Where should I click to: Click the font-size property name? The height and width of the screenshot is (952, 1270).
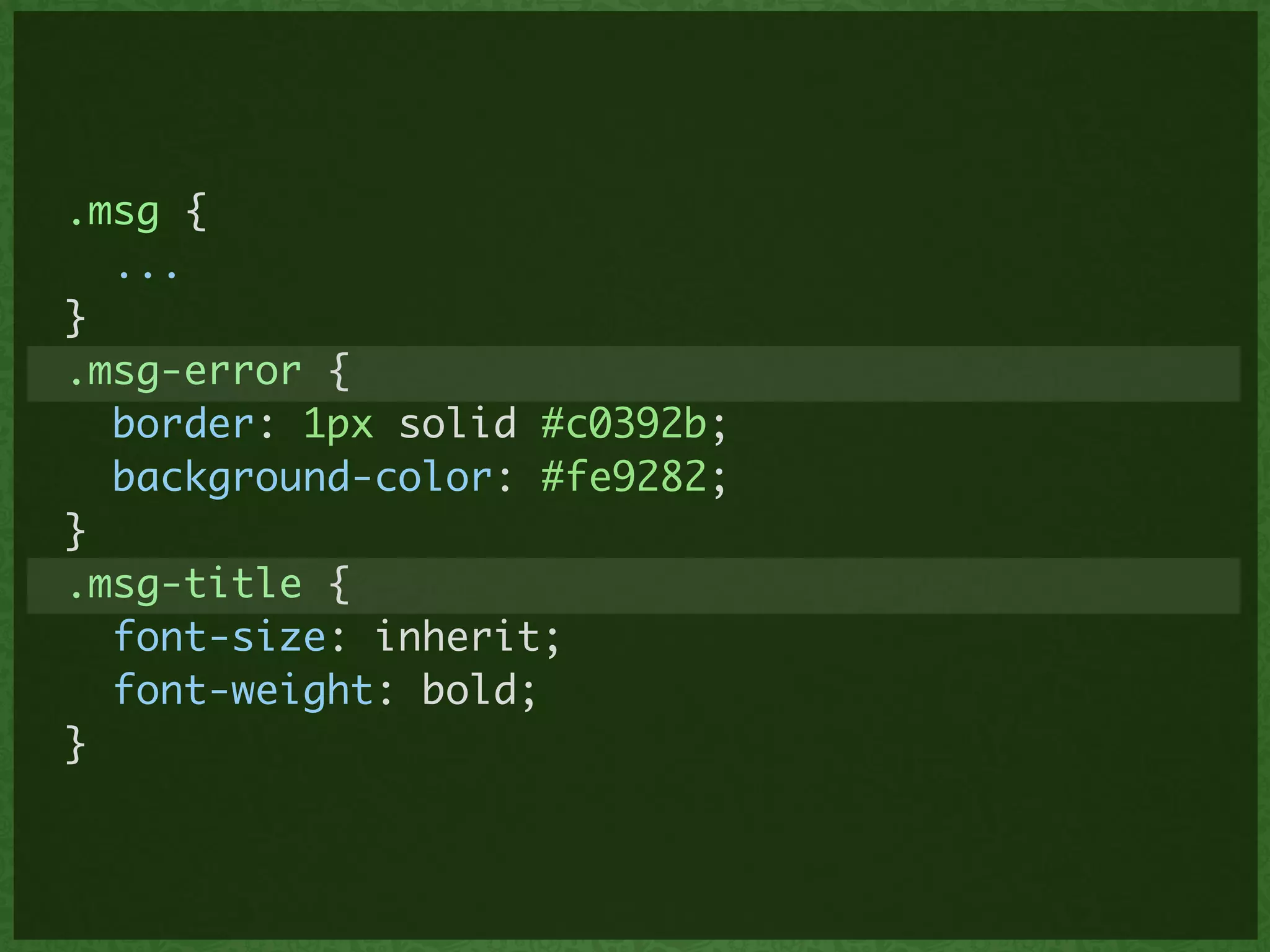[x=220, y=637]
